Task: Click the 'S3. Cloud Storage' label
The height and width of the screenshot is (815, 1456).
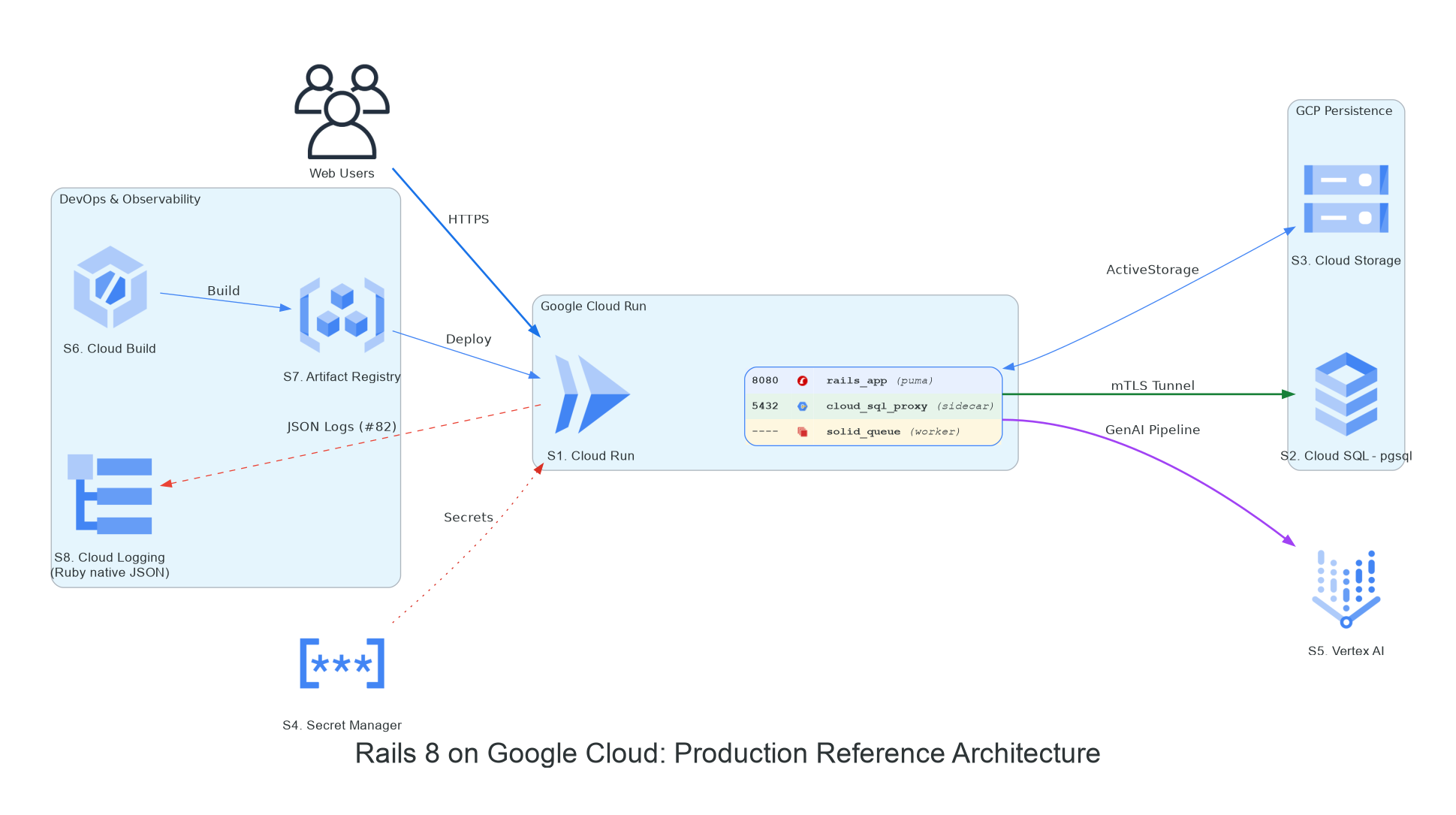Action: [1346, 261]
